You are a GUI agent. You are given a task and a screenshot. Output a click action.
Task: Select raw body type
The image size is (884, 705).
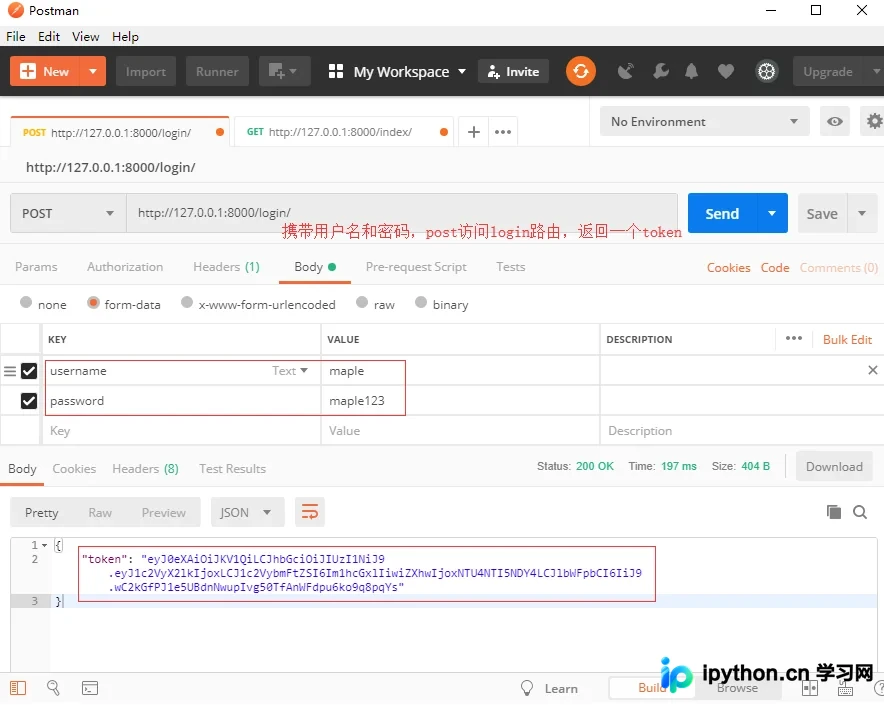pos(362,302)
